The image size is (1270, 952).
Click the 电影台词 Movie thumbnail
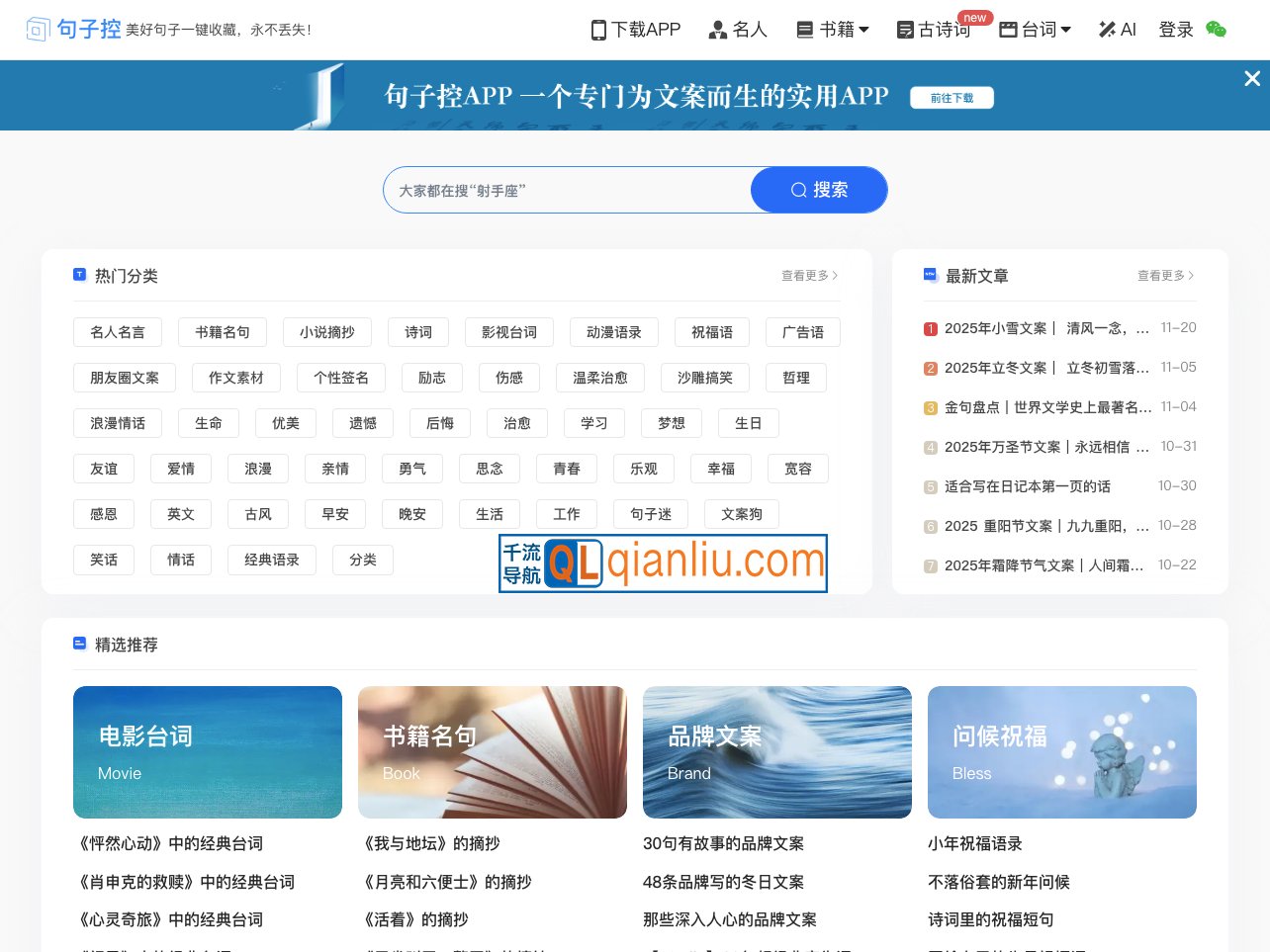[208, 751]
